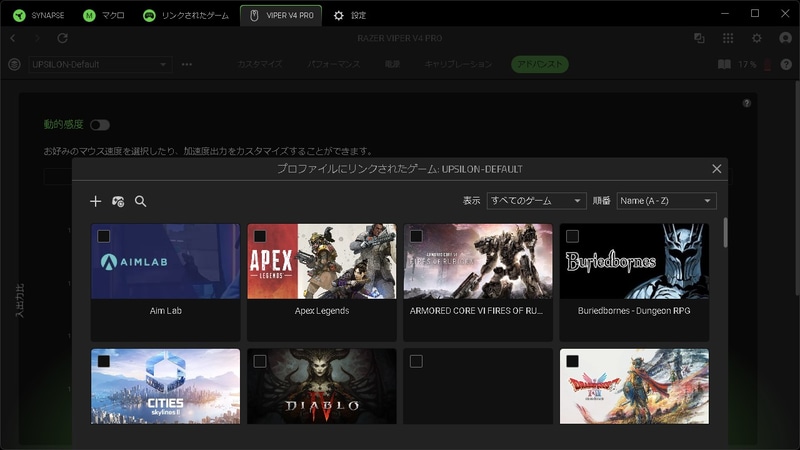Select the Dragon Quest thumbnail
The image size is (800, 450).
(634, 386)
